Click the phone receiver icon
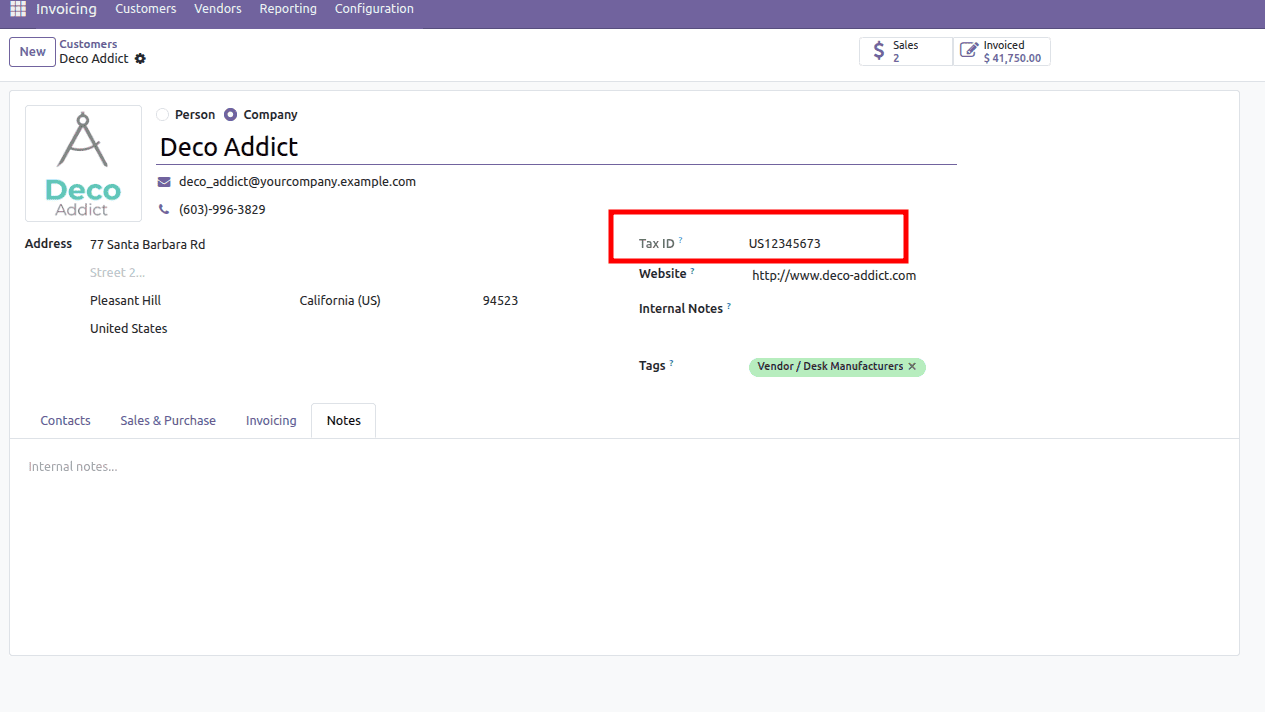Screen dimensions: 1265x712 [163, 209]
